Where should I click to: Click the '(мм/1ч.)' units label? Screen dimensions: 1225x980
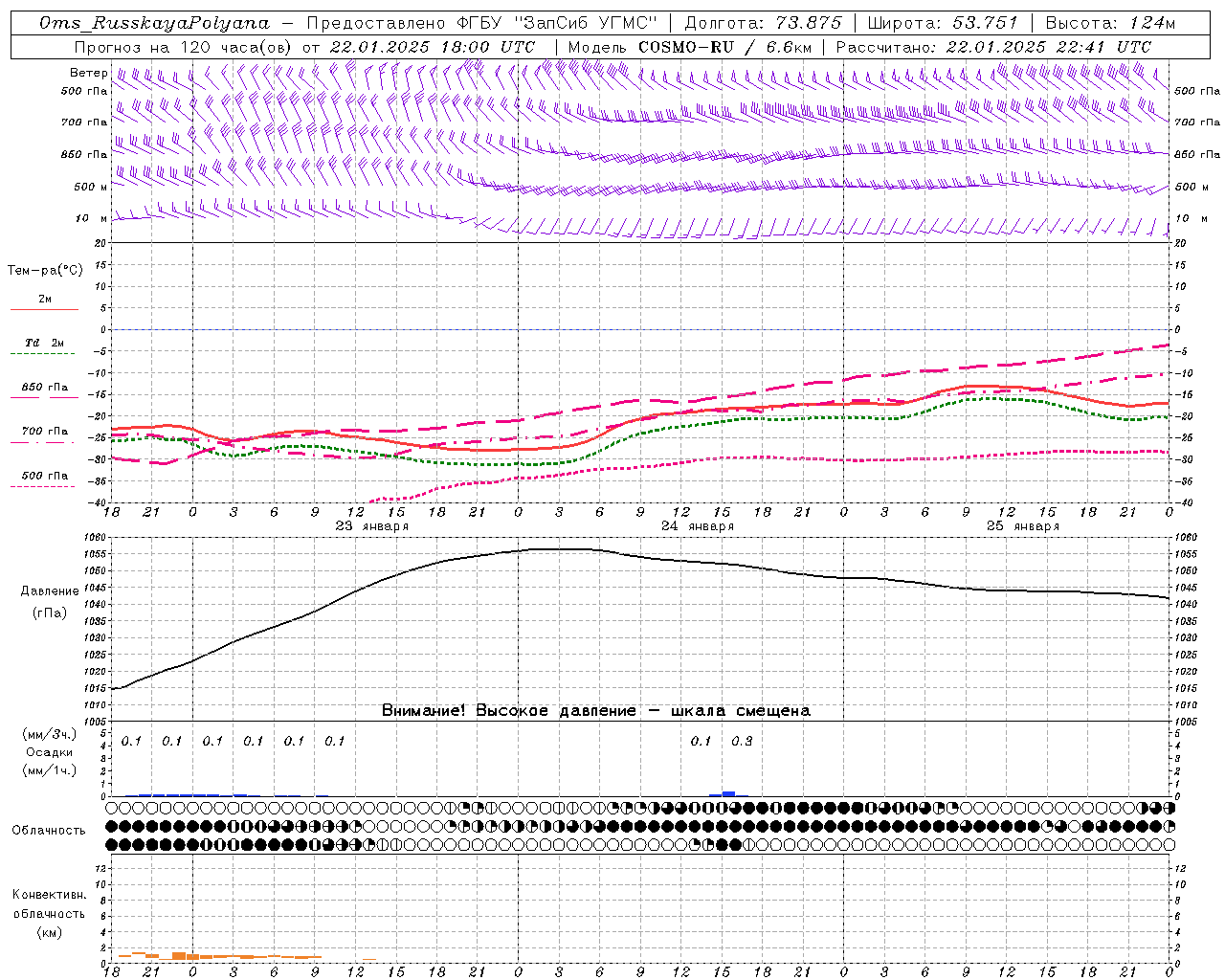pos(50,770)
